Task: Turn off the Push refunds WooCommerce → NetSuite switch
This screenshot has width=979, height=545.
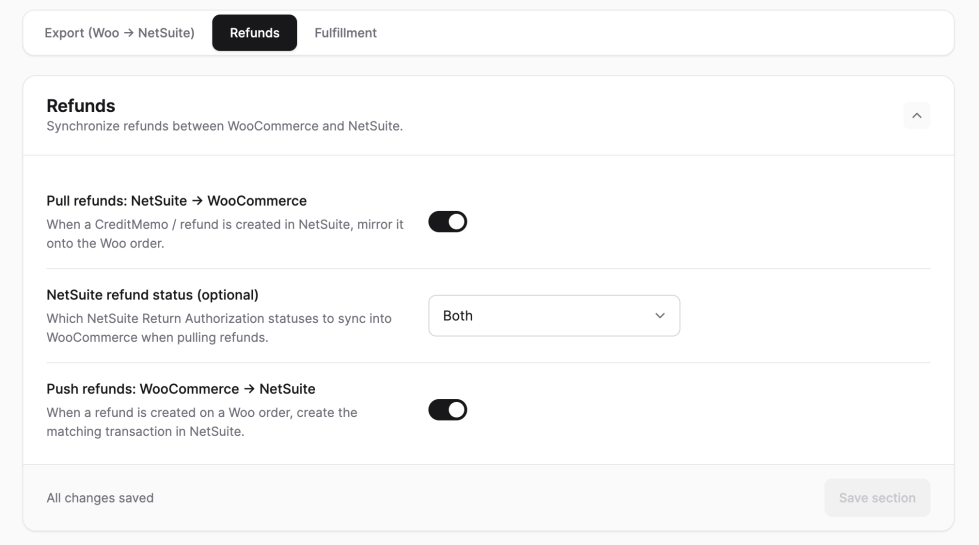Action: tap(448, 410)
